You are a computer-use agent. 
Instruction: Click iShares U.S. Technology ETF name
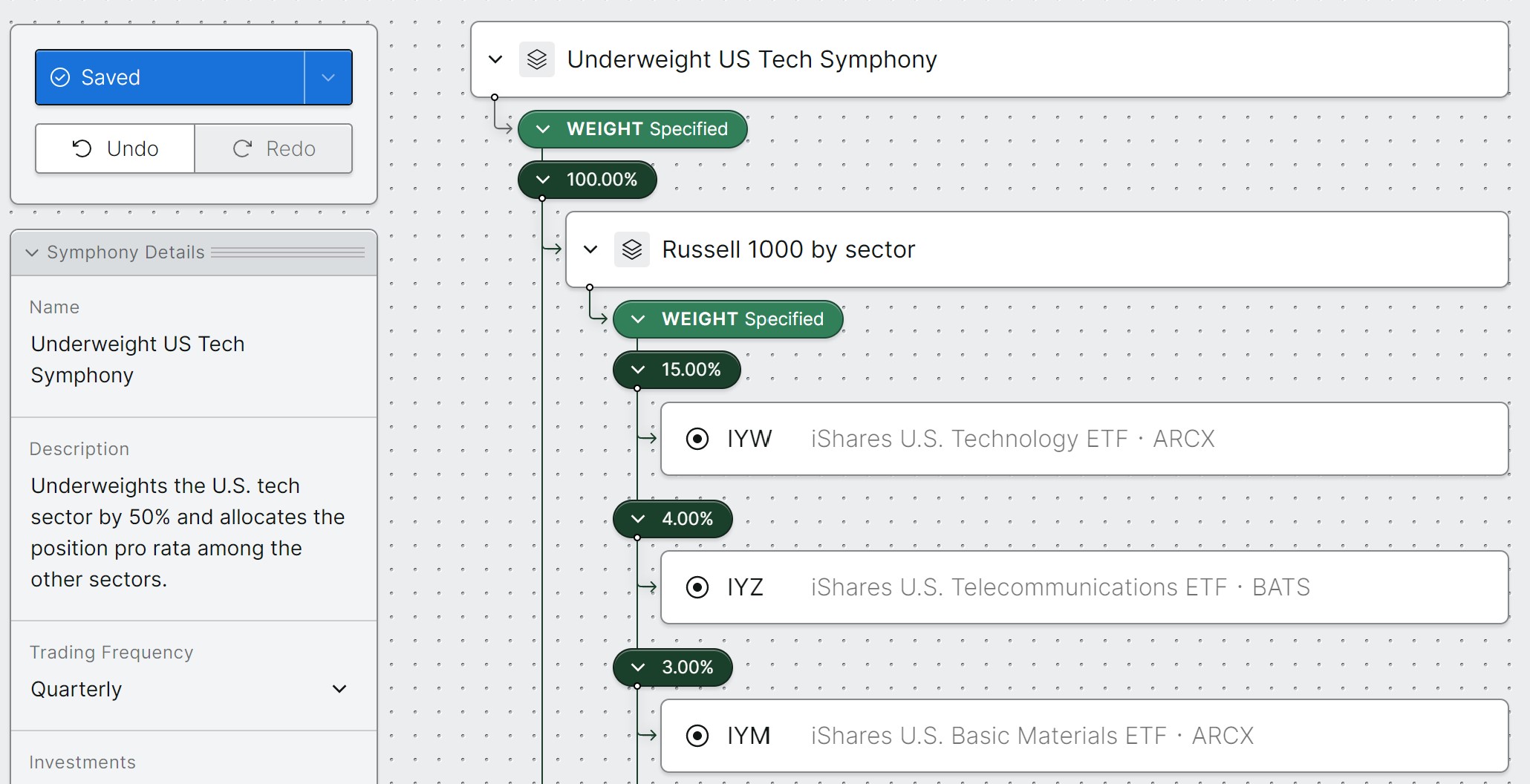click(969, 439)
